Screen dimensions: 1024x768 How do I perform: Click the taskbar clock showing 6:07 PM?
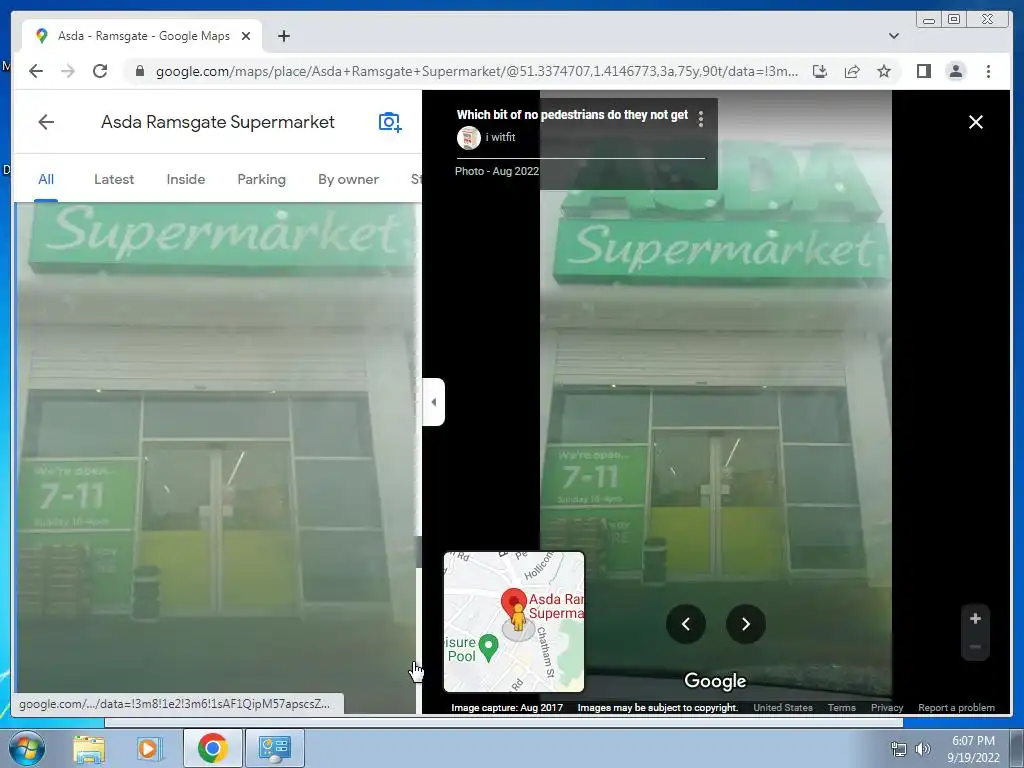973,749
